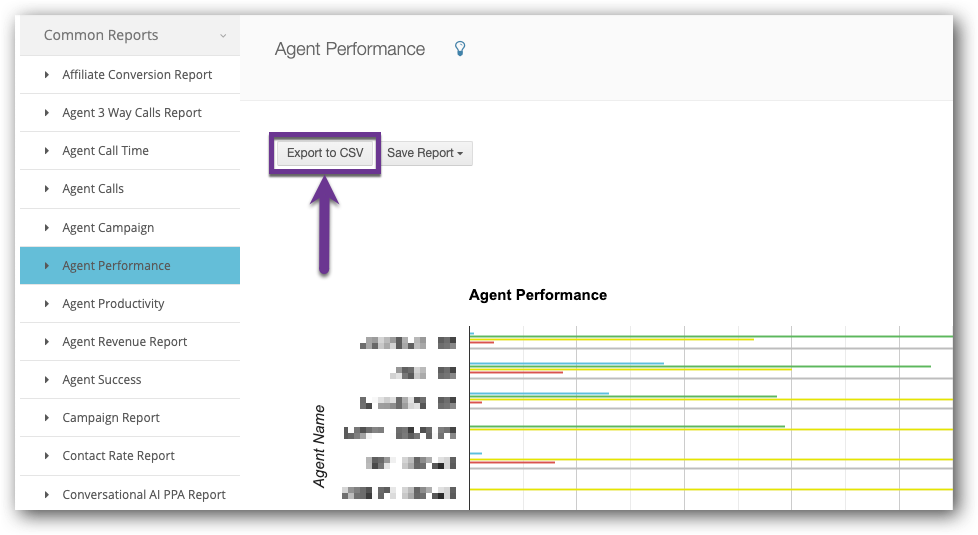Export the report to CSV
Screen dimensions: 978x535
325,153
